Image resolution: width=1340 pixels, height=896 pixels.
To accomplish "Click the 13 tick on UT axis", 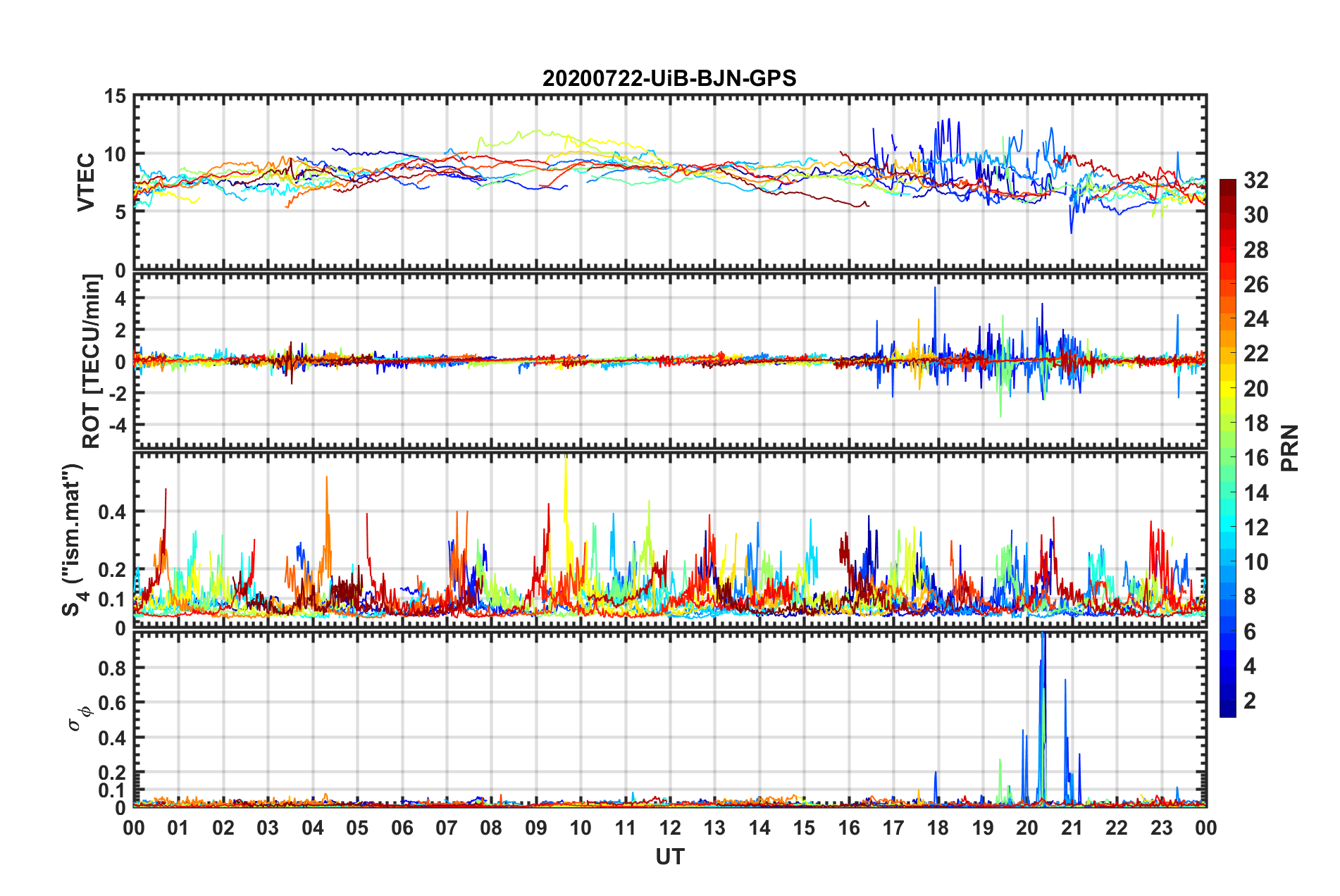I will coord(714,828).
